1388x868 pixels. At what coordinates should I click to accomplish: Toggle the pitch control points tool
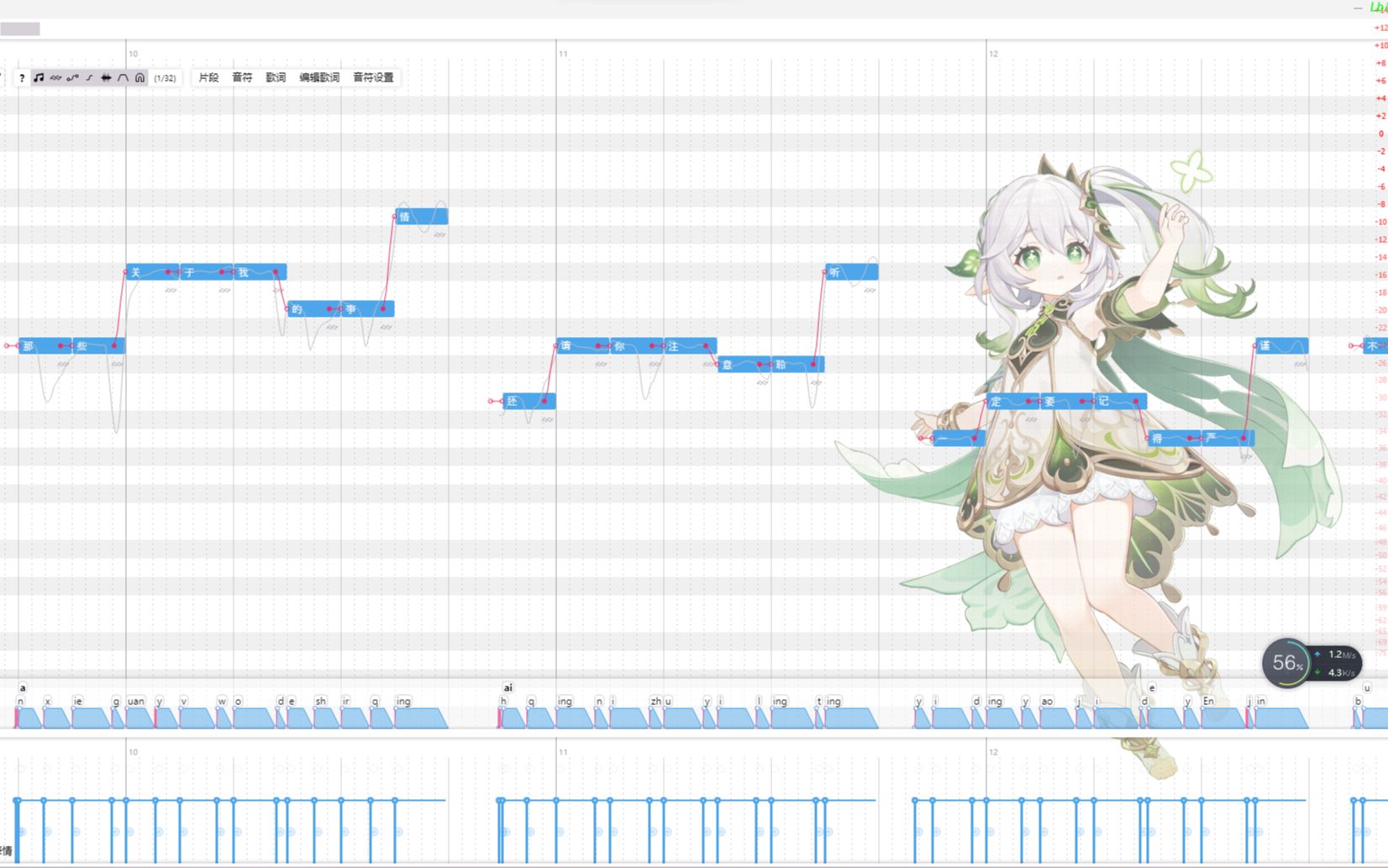pos(72,78)
